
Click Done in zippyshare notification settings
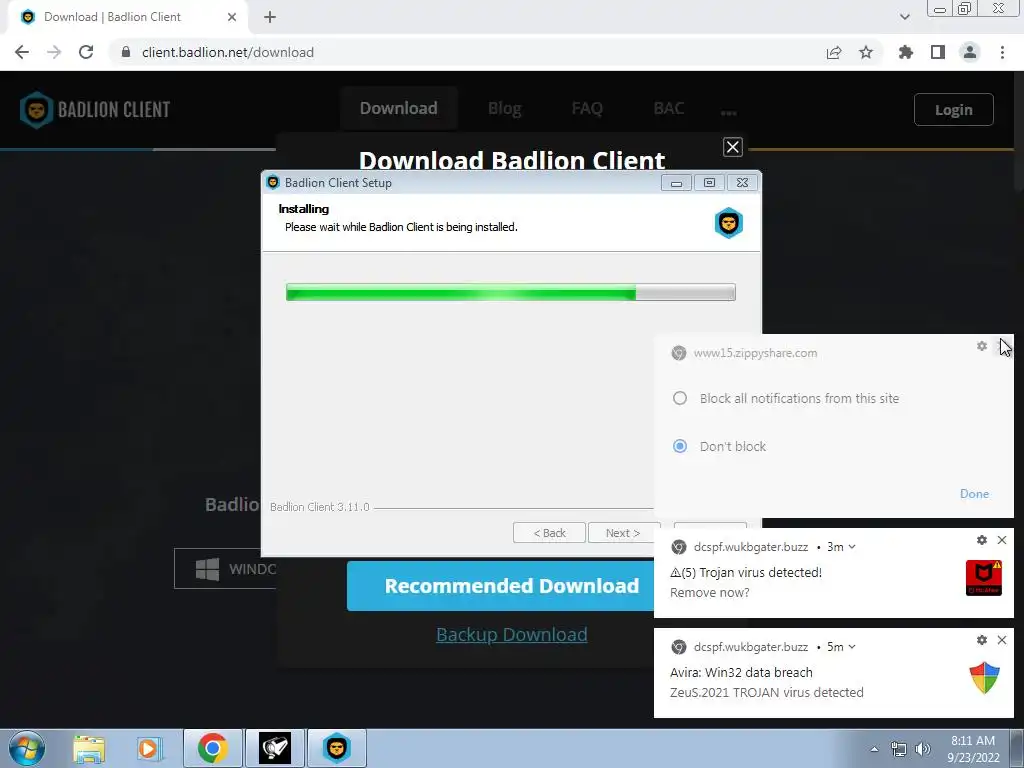[974, 494]
